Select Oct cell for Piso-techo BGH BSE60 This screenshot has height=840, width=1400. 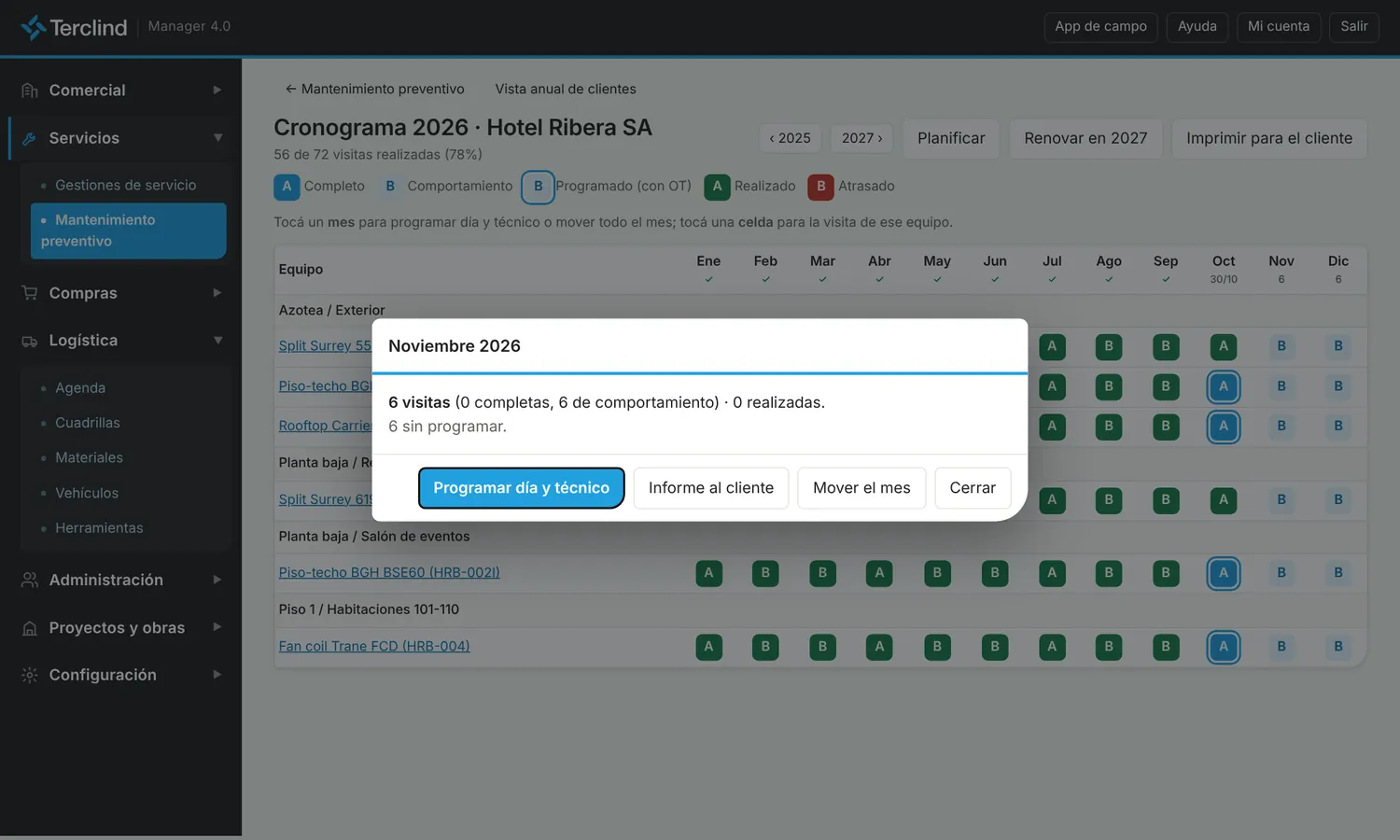coord(1224,573)
